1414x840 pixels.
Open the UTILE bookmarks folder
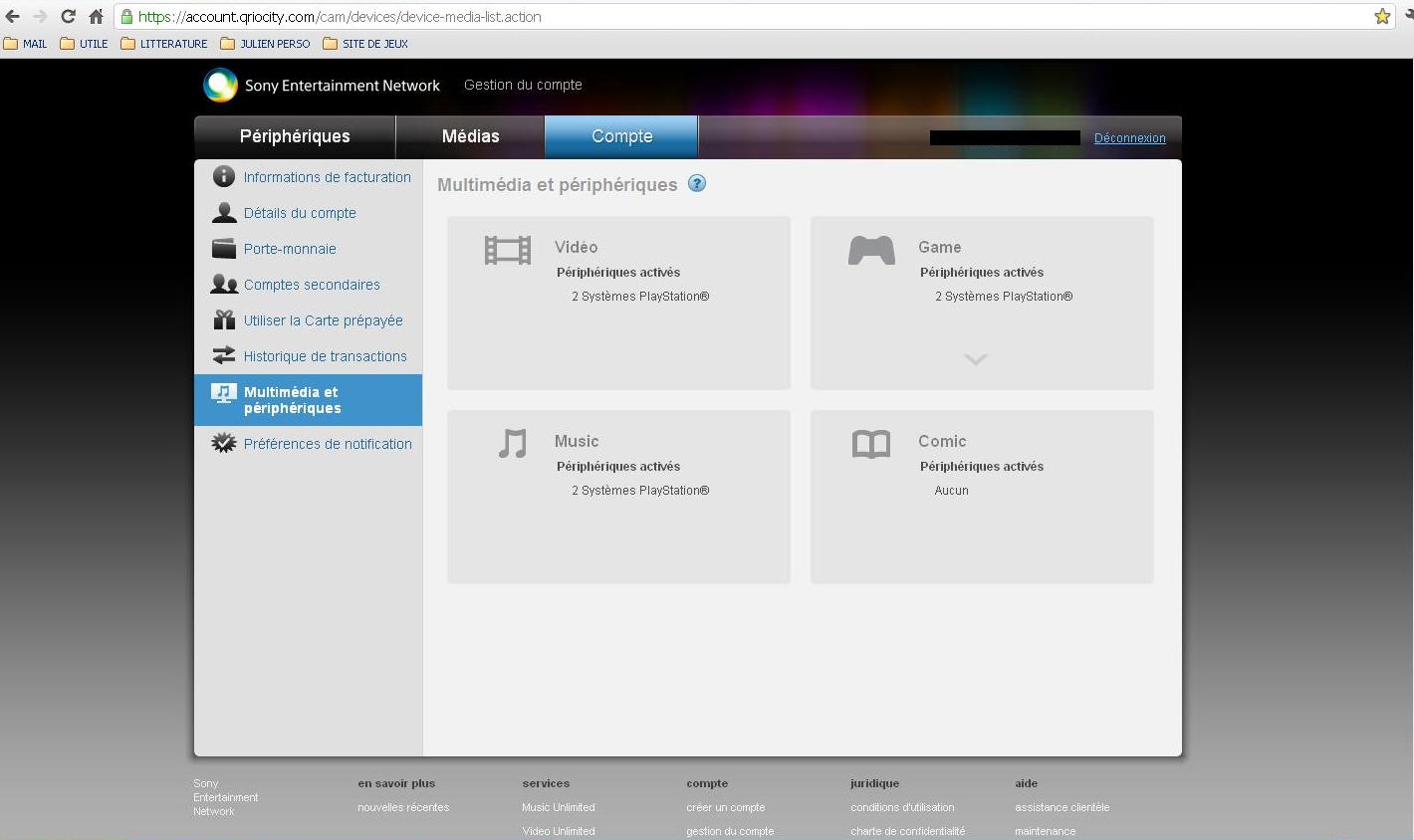[84, 44]
